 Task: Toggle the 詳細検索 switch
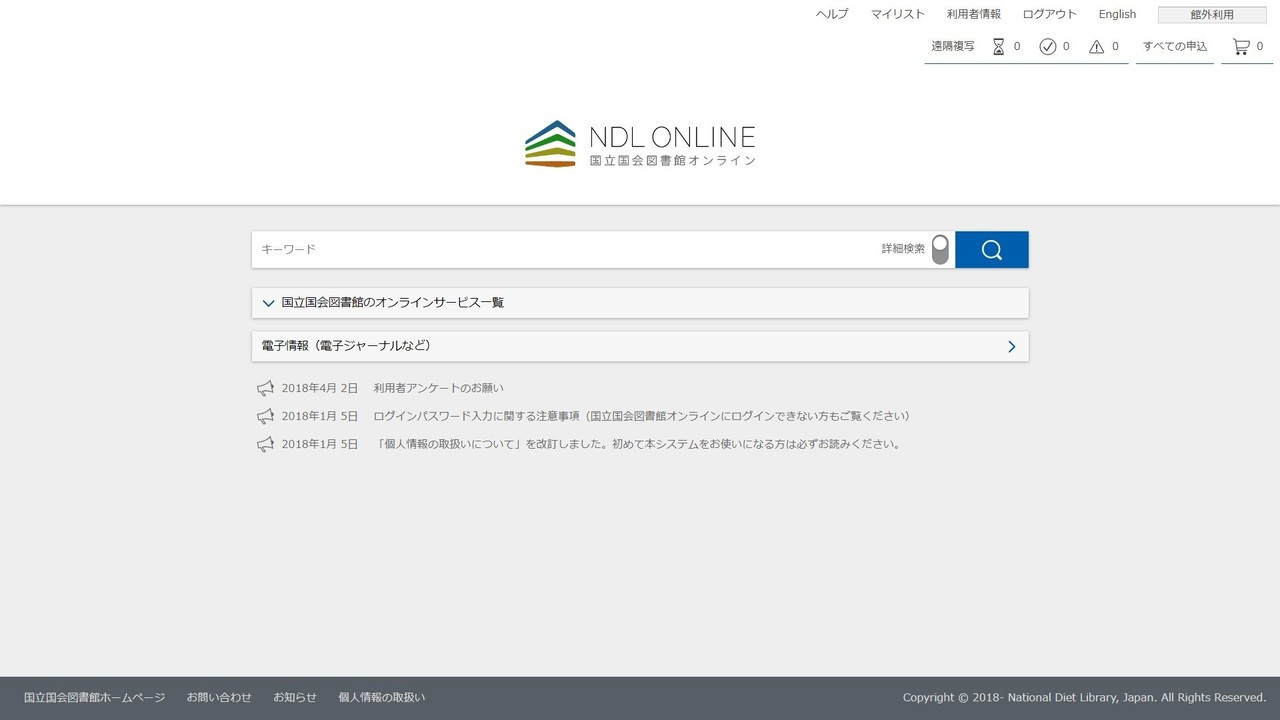940,250
